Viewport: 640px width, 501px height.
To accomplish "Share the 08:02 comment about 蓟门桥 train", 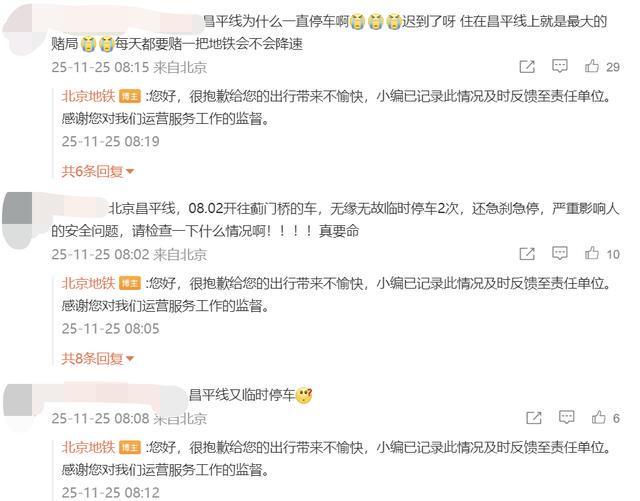I will (x=527, y=254).
